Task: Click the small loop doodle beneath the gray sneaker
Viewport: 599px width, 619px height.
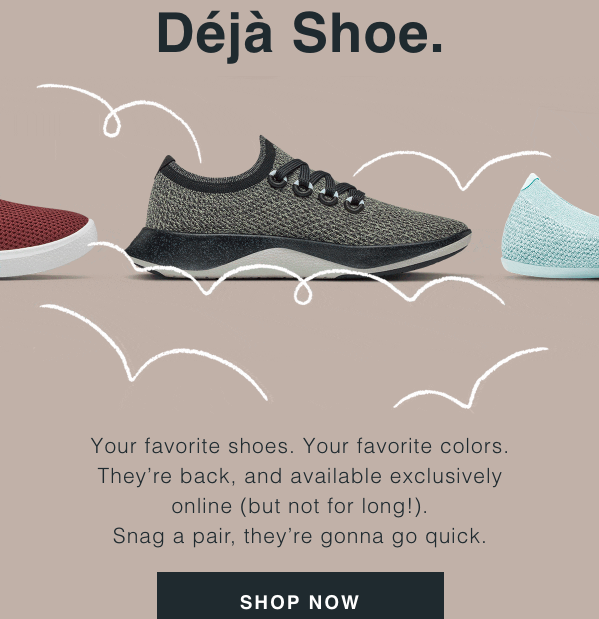Action: (x=303, y=293)
